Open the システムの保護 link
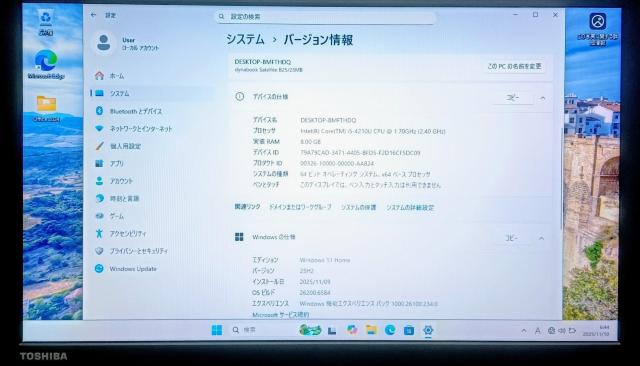This screenshot has width=640, height=366. click(x=358, y=207)
